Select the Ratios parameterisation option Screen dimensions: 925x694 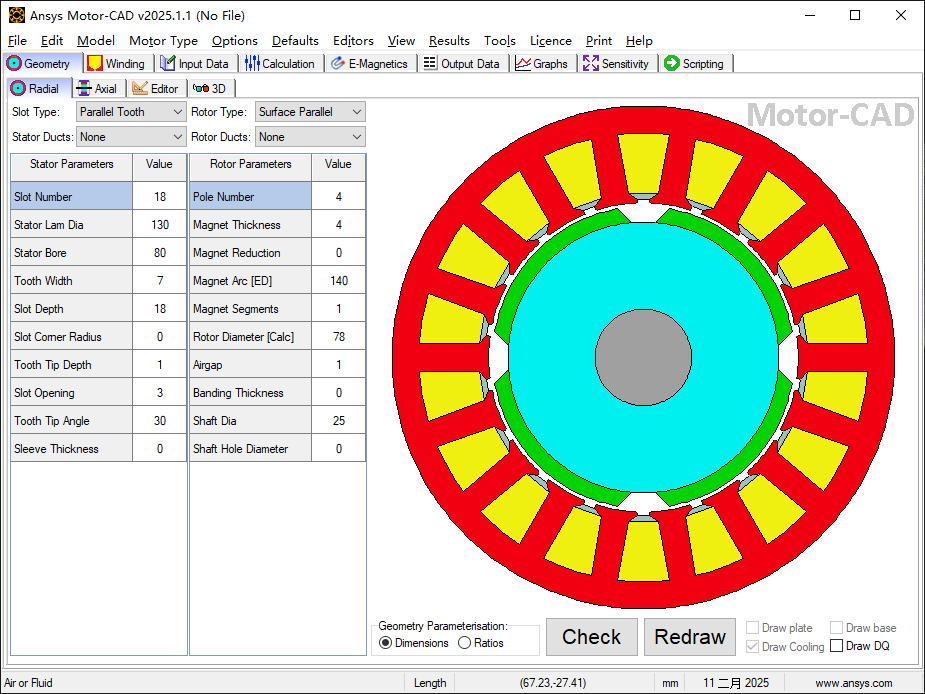464,643
